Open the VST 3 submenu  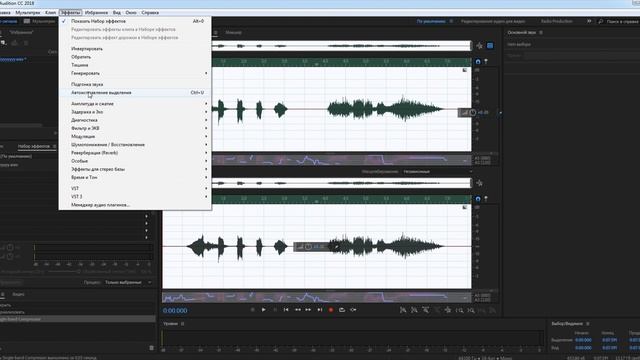tap(135, 196)
